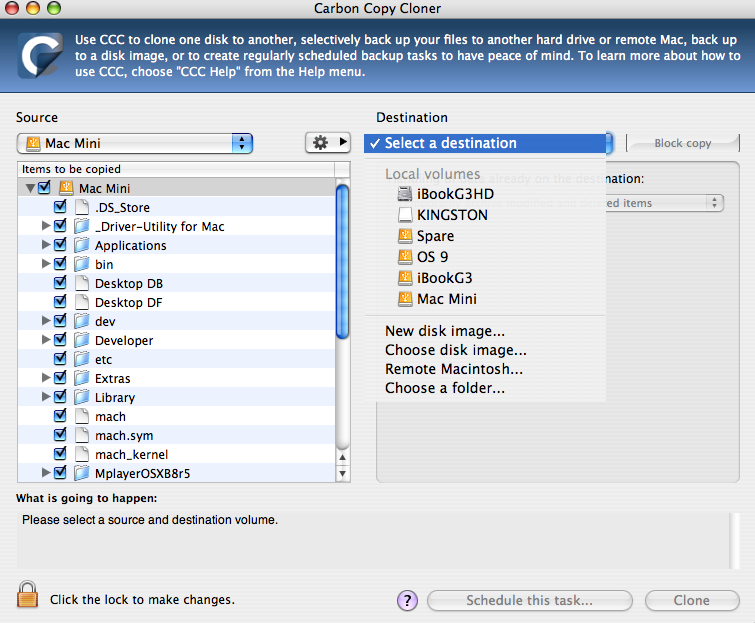Click the mach_kernel file icon
The image size is (755, 623).
pos(82,454)
